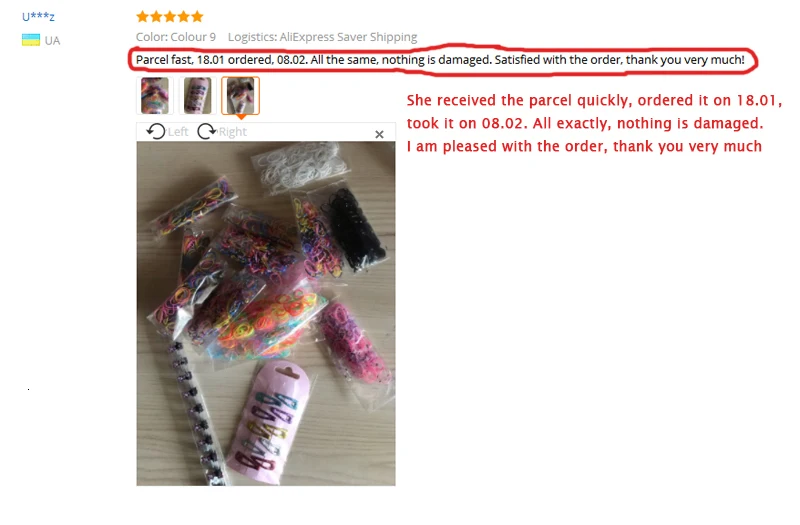800x525 pixels.
Task: Click the enlarged hair ties photo
Action: (266, 313)
